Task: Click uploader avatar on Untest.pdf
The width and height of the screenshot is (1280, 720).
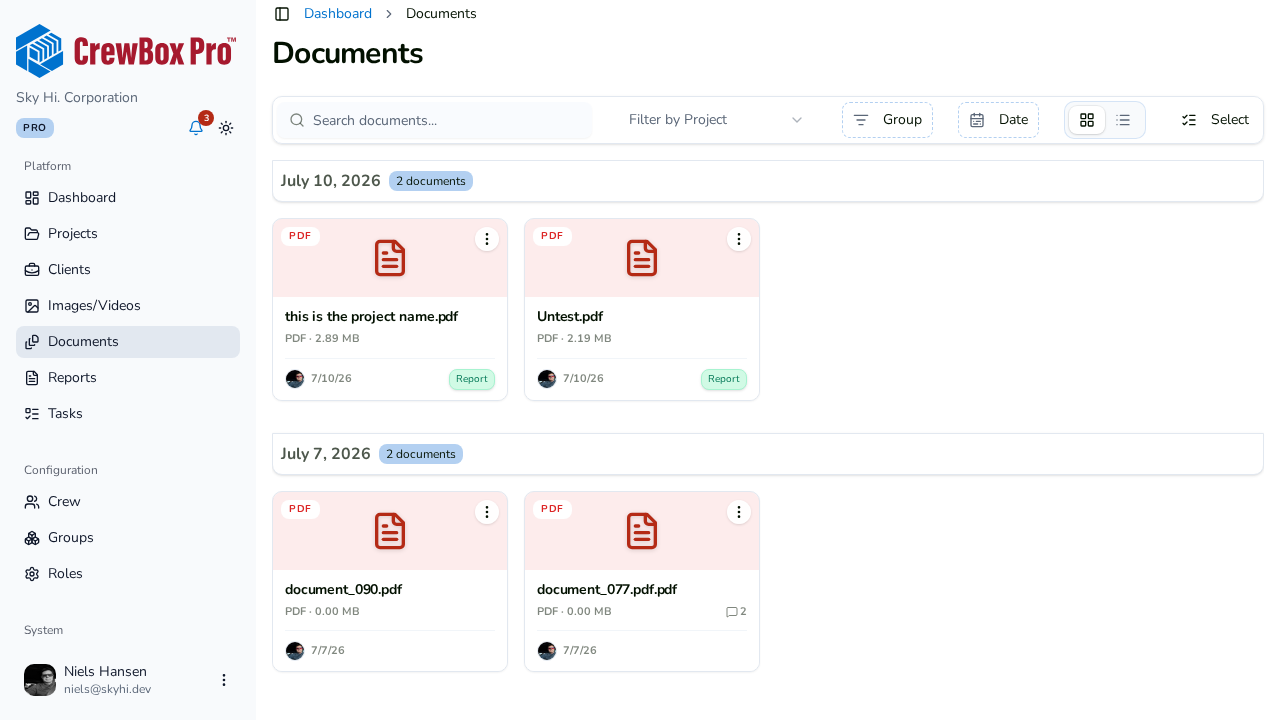Action: pos(547,379)
